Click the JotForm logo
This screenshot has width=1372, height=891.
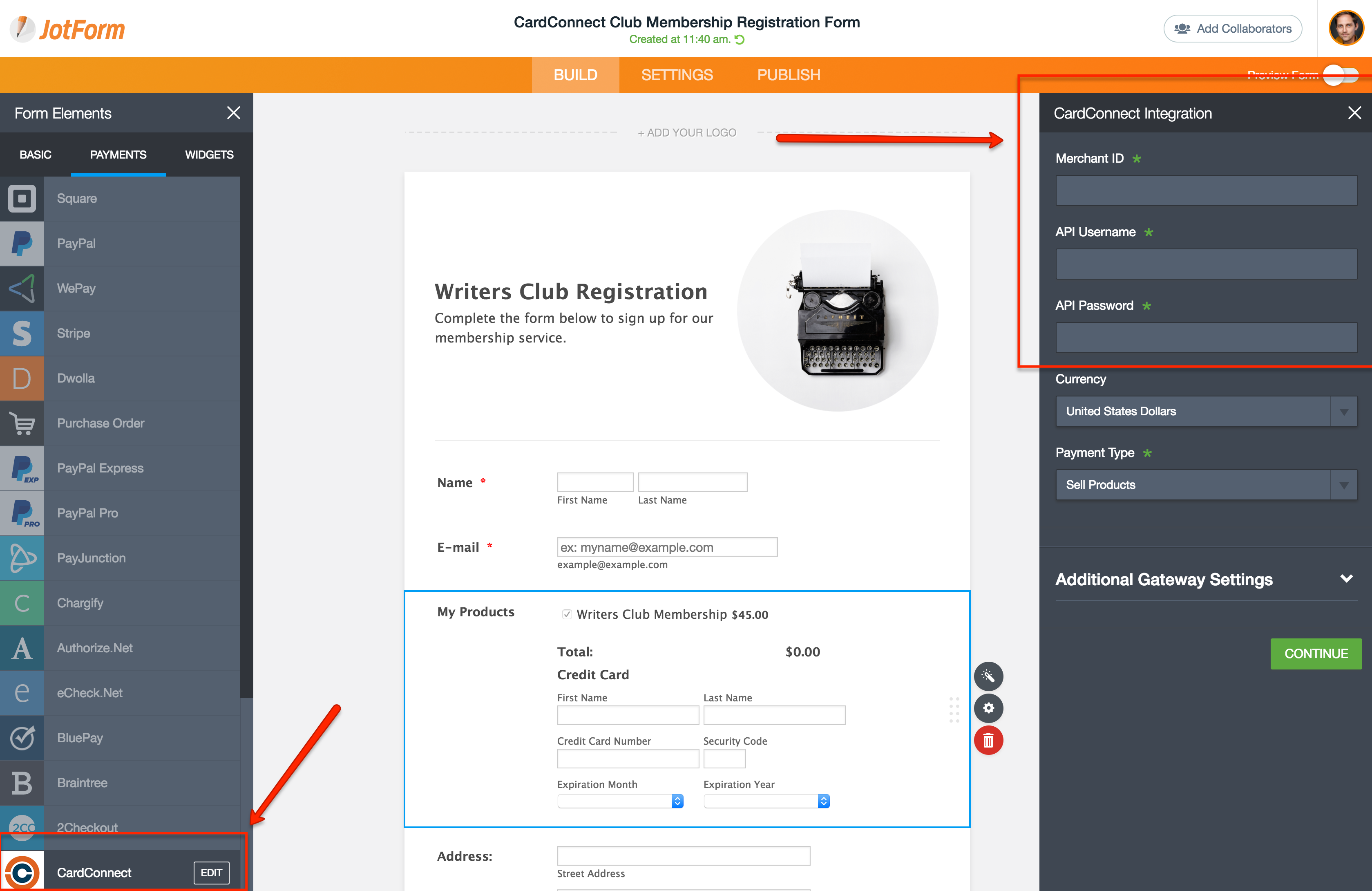[66, 28]
